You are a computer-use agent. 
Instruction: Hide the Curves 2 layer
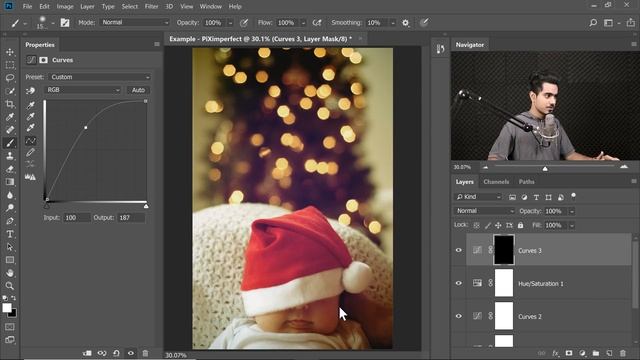pos(459,316)
